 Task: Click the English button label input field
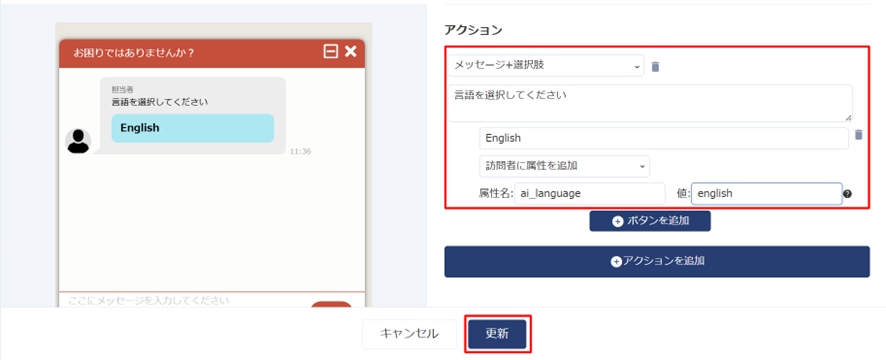(664, 138)
